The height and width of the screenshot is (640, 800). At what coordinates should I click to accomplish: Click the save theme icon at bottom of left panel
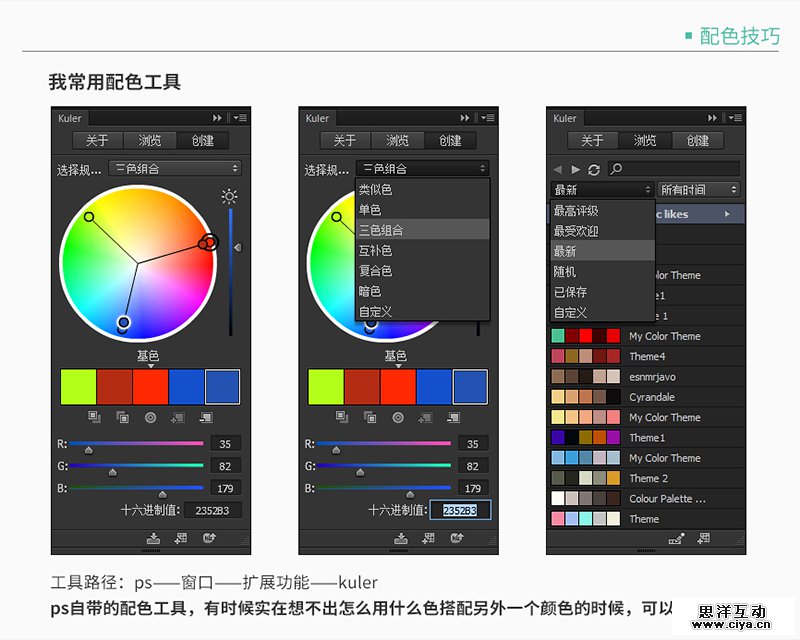(x=153, y=538)
